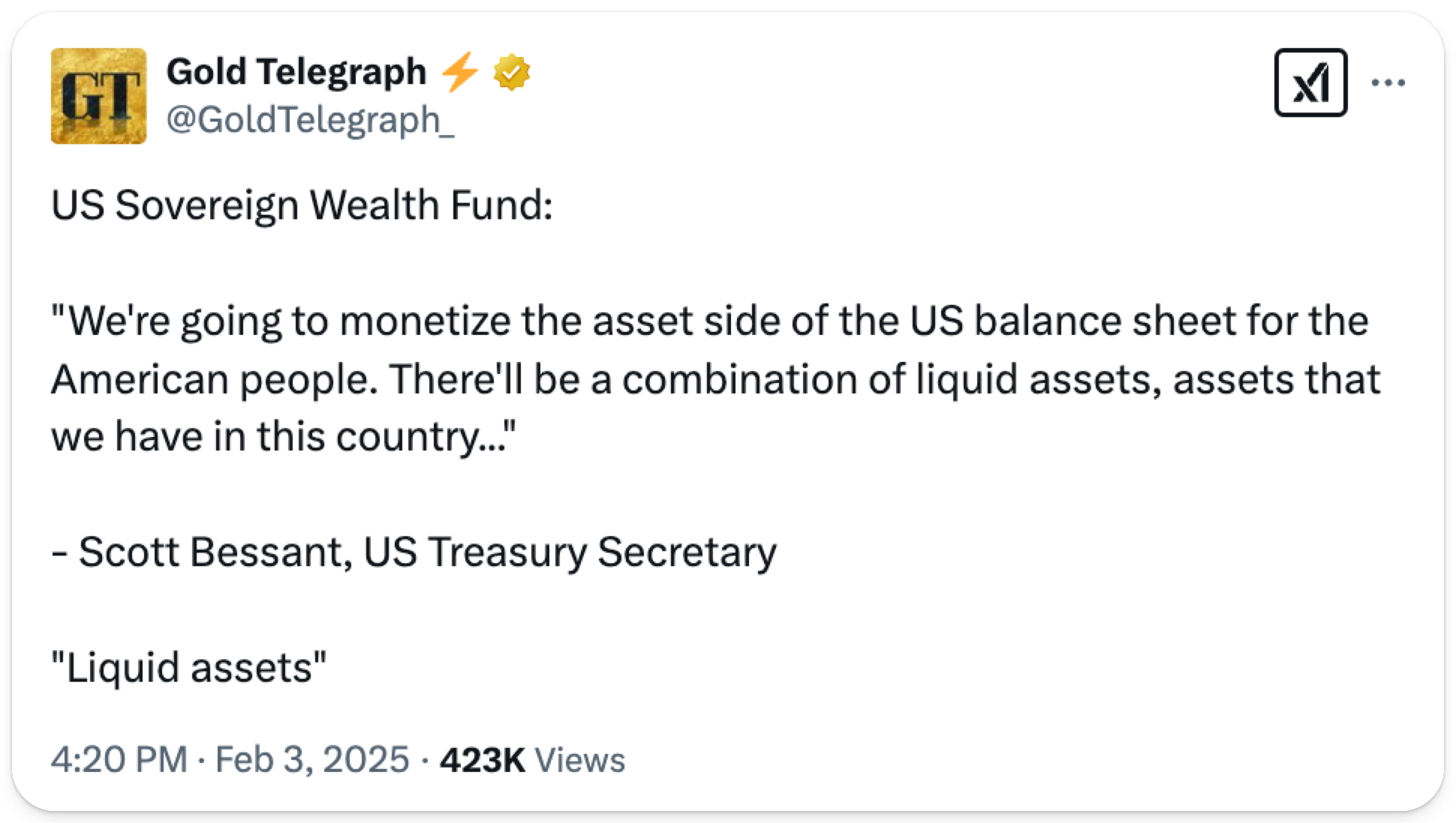The width and height of the screenshot is (1456, 823).
Task: Click the gold verified checkmark badge
Action: [511, 73]
